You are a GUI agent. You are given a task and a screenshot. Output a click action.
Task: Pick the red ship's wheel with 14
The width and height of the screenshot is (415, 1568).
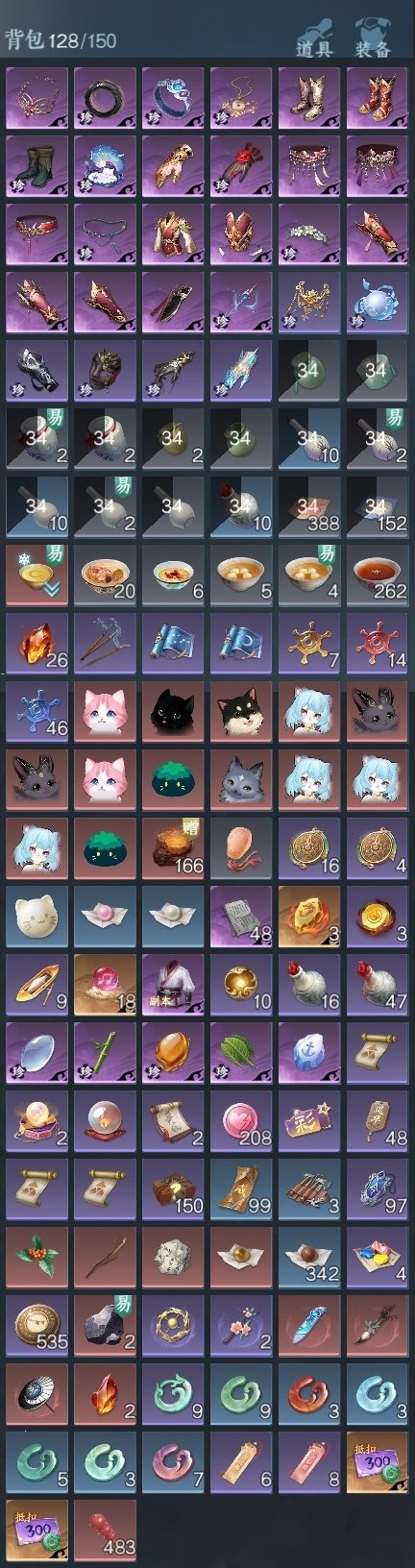pos(378,643)
